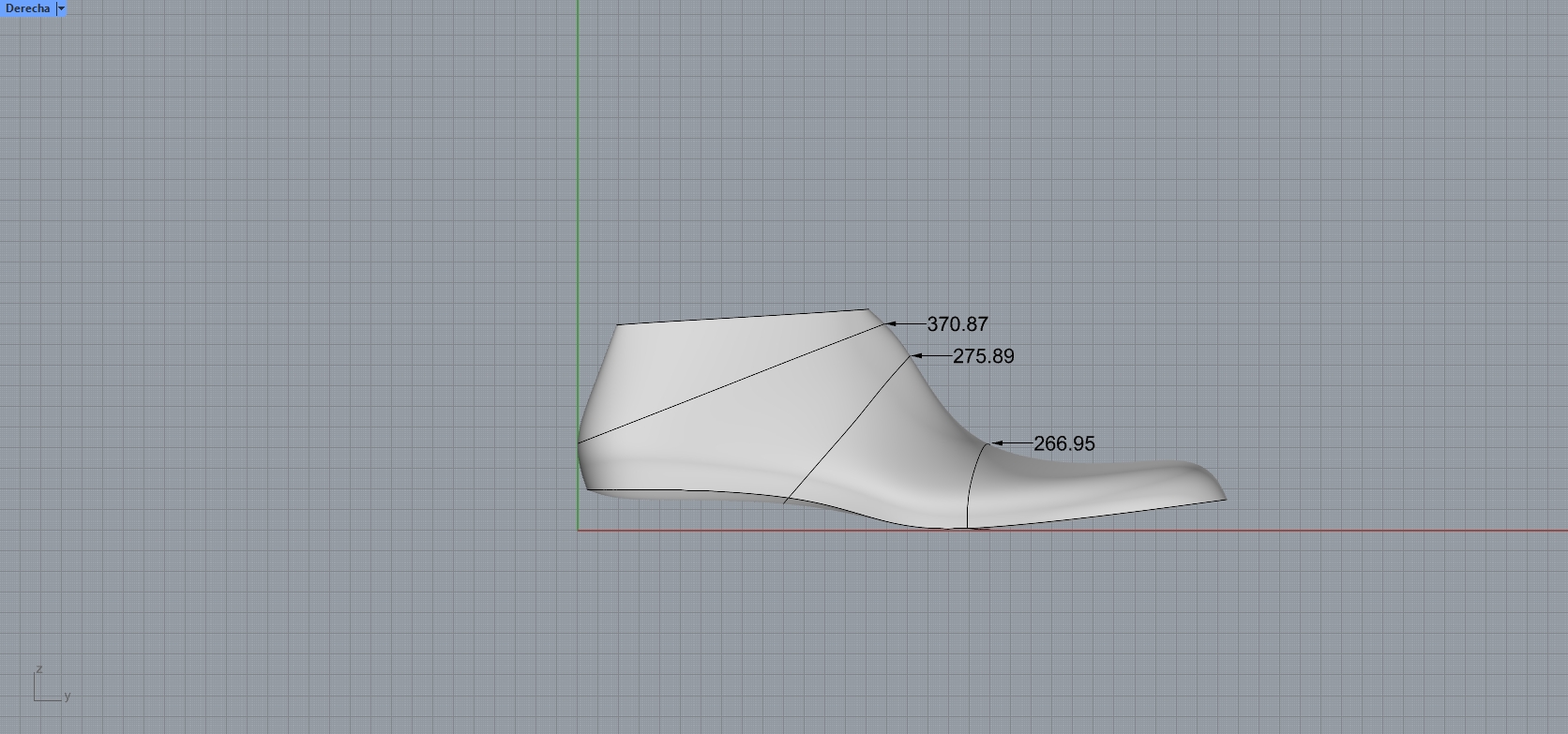The height and width of the screenshot is (734, 1568).
Task: Select the flat top edge of the last
Action: tap(741, 317)
